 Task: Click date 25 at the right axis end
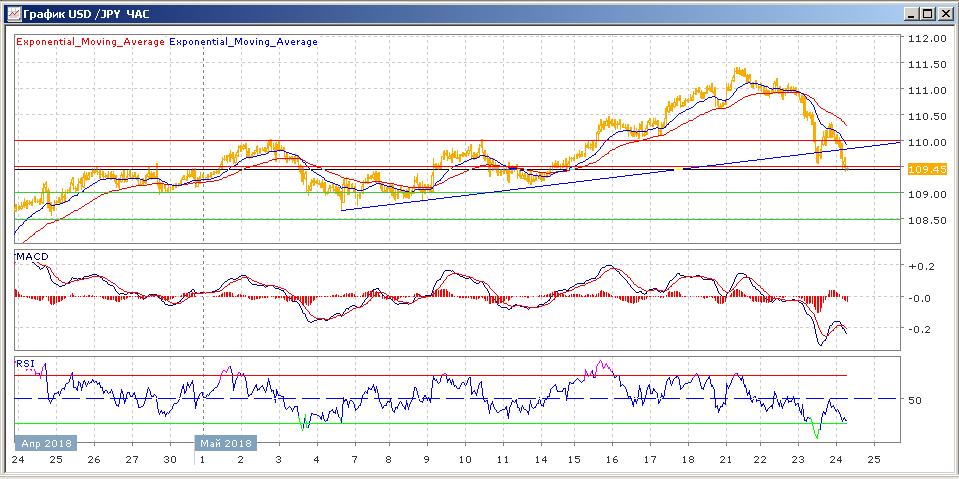(872, 460)
